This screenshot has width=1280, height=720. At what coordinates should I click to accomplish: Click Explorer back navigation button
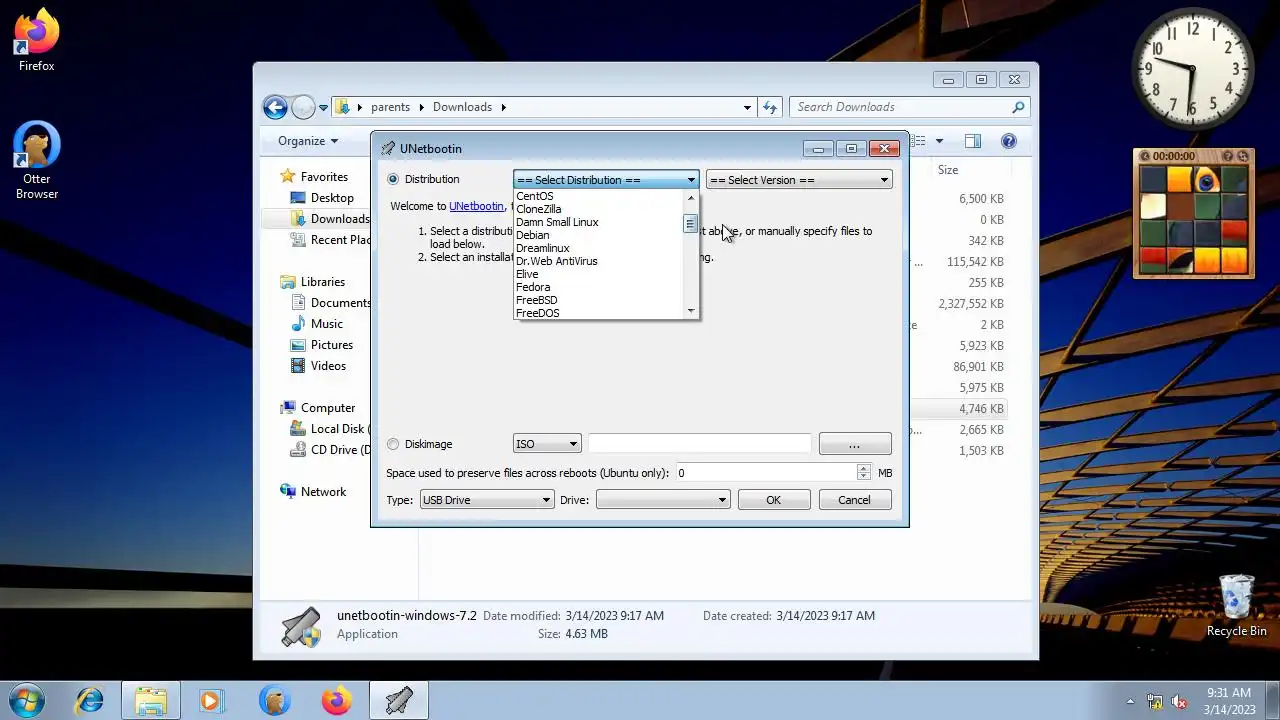pyautogui.click(x=275, y=107)
